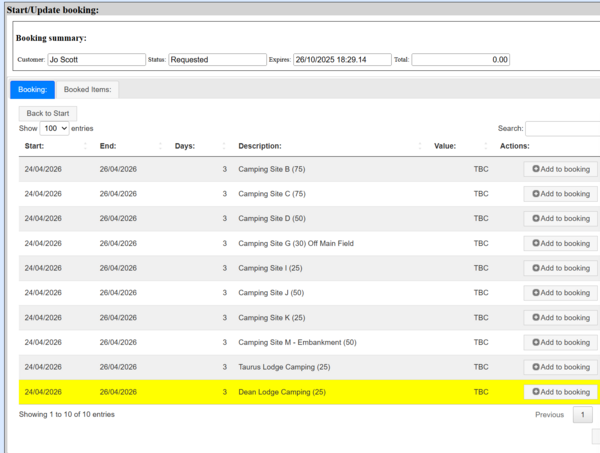
Task: Click plus icon for Camping Site I (25)
Action: (536, 268)
